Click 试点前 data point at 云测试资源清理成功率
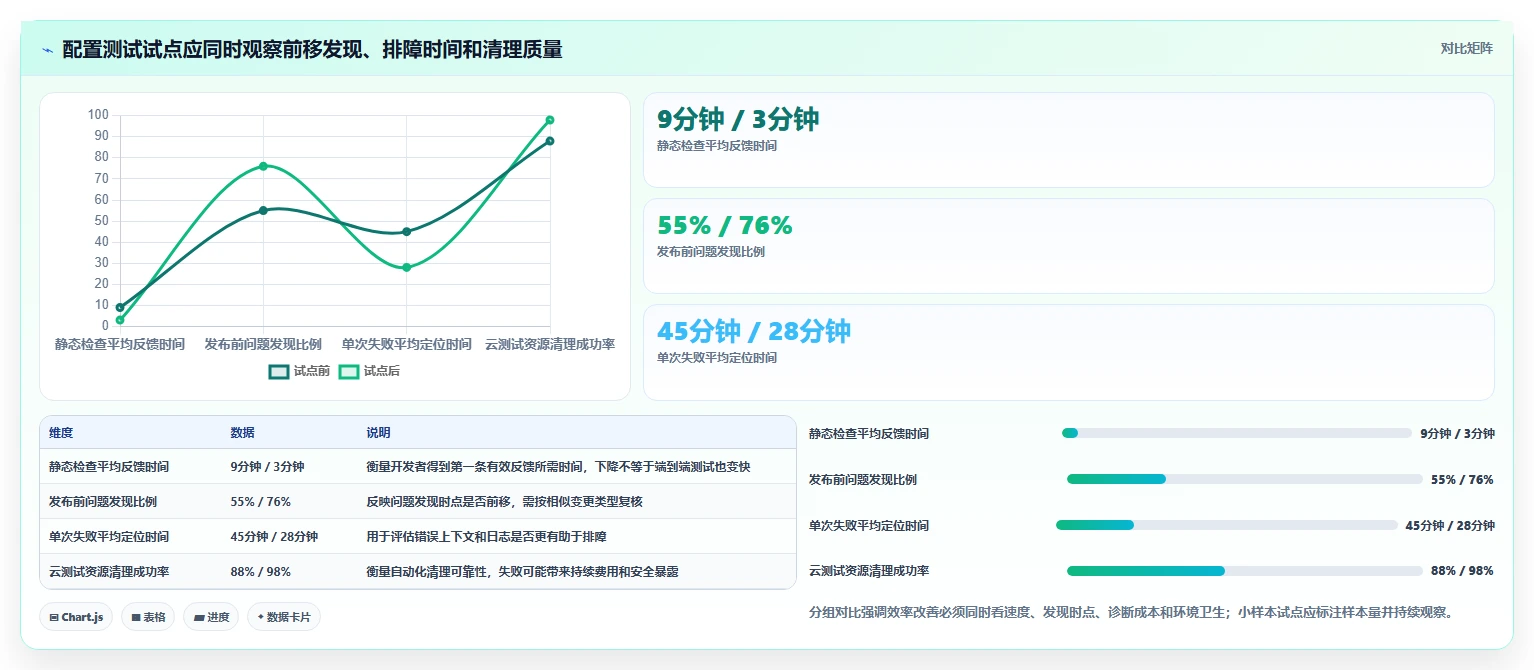Screen dimensions: 1534x670 coord(550,141)
